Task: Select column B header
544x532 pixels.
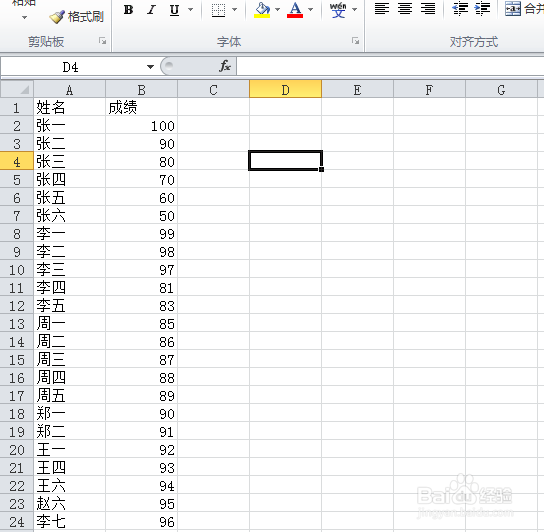Action: pos(141,90)
